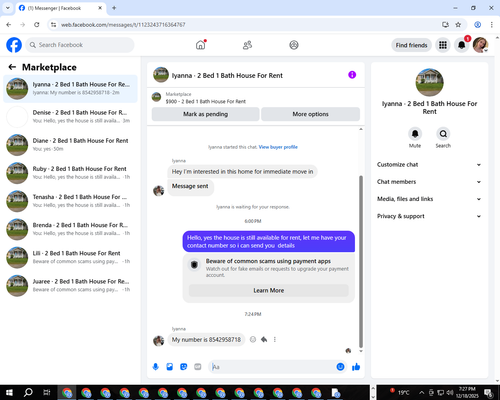Open the Denise conversation in list
Viewport: 500px width, 400px height.
(x=70, y=117)
